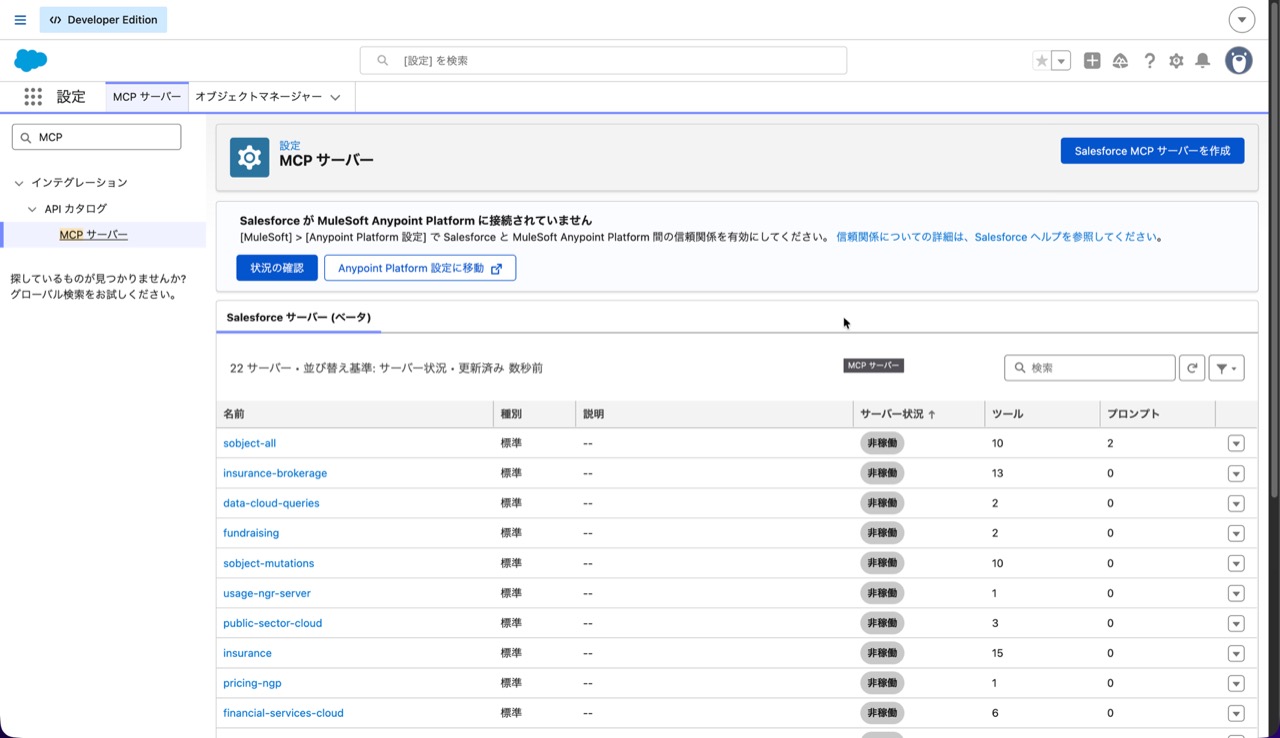Image resolution: width=1280 pixels, height=738 pixels.
Task: Open the App Launcher grid icon
Action: [33, 97]
